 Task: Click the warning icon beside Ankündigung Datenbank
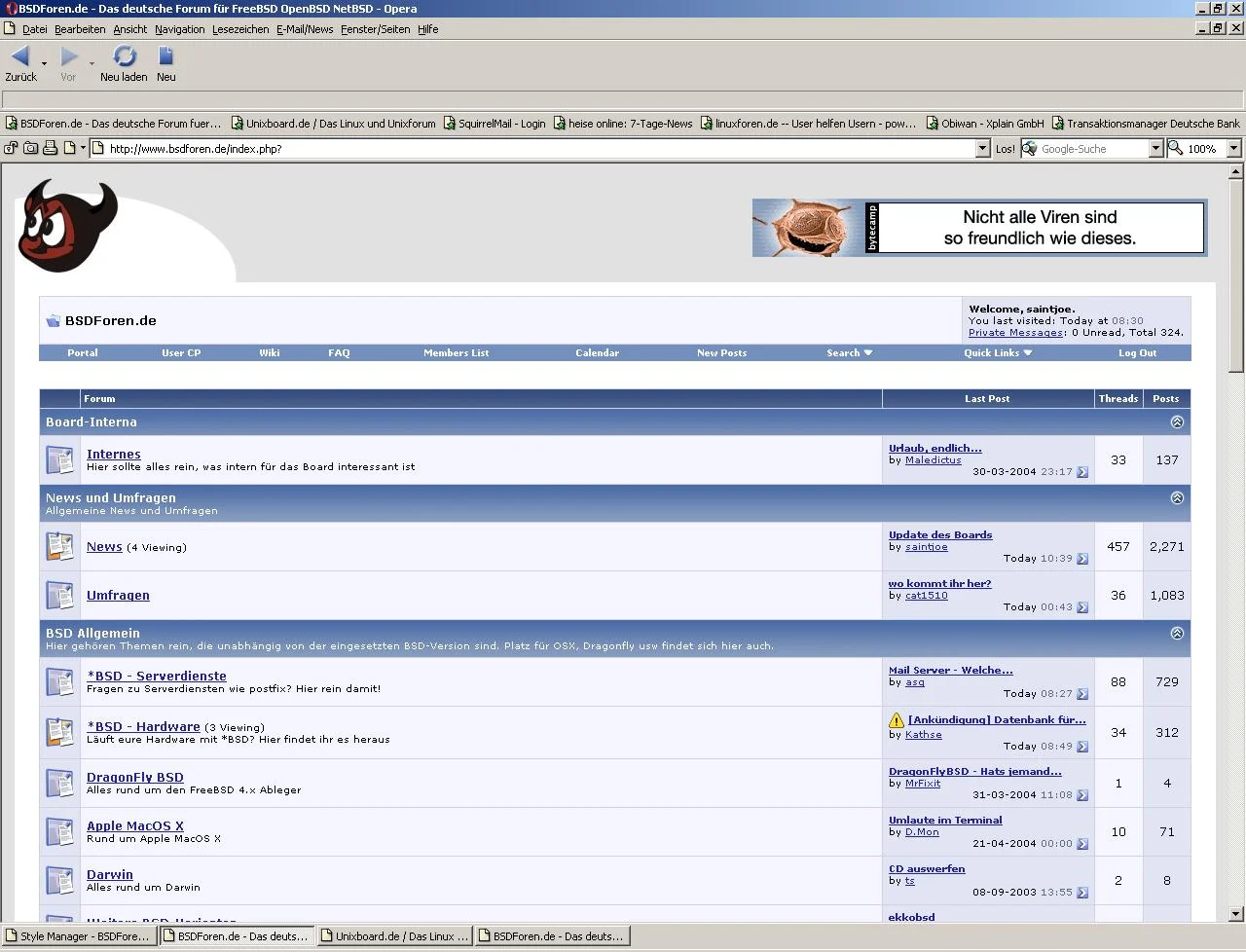tap(897, 720)
